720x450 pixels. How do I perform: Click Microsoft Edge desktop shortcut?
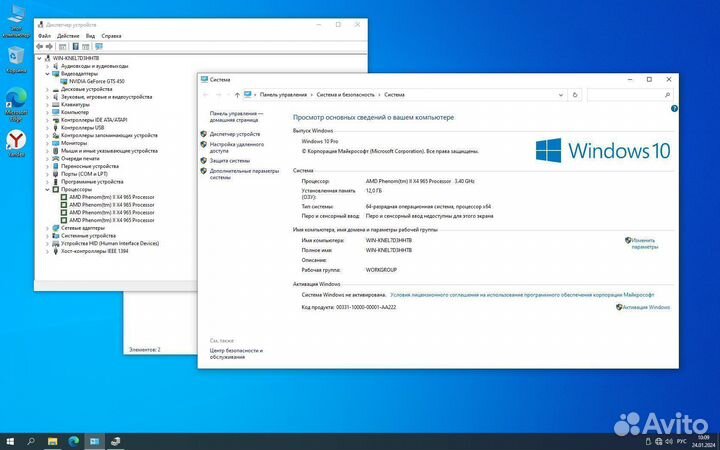[x=16, y=105]
